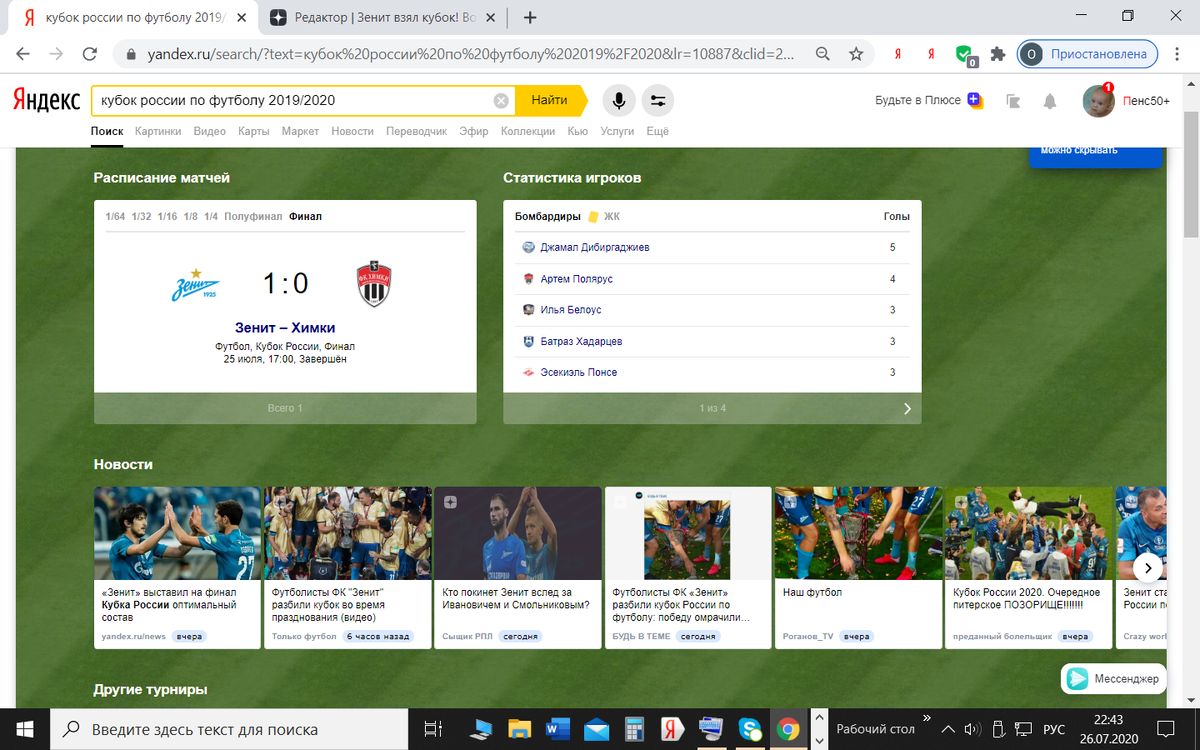Click the Переводчик navigation link
Viewport: 1200px width, 750px height.
point(416,131)
